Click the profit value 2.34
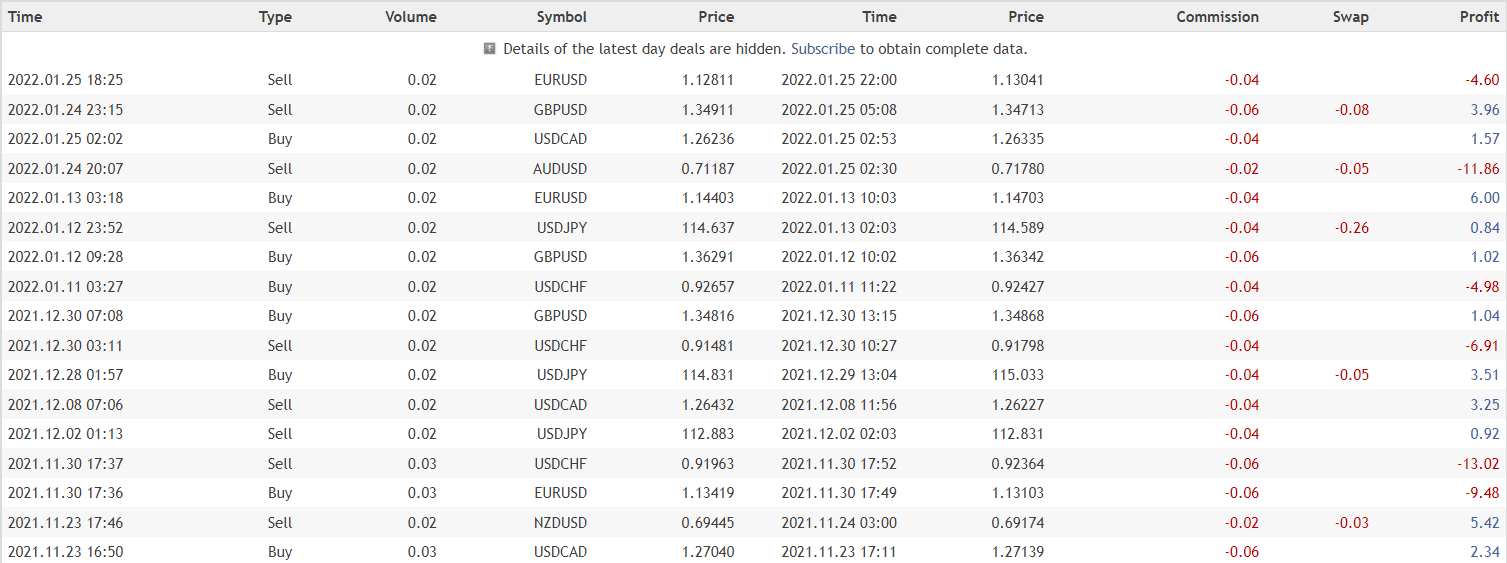 click(x=1485, y=552)
